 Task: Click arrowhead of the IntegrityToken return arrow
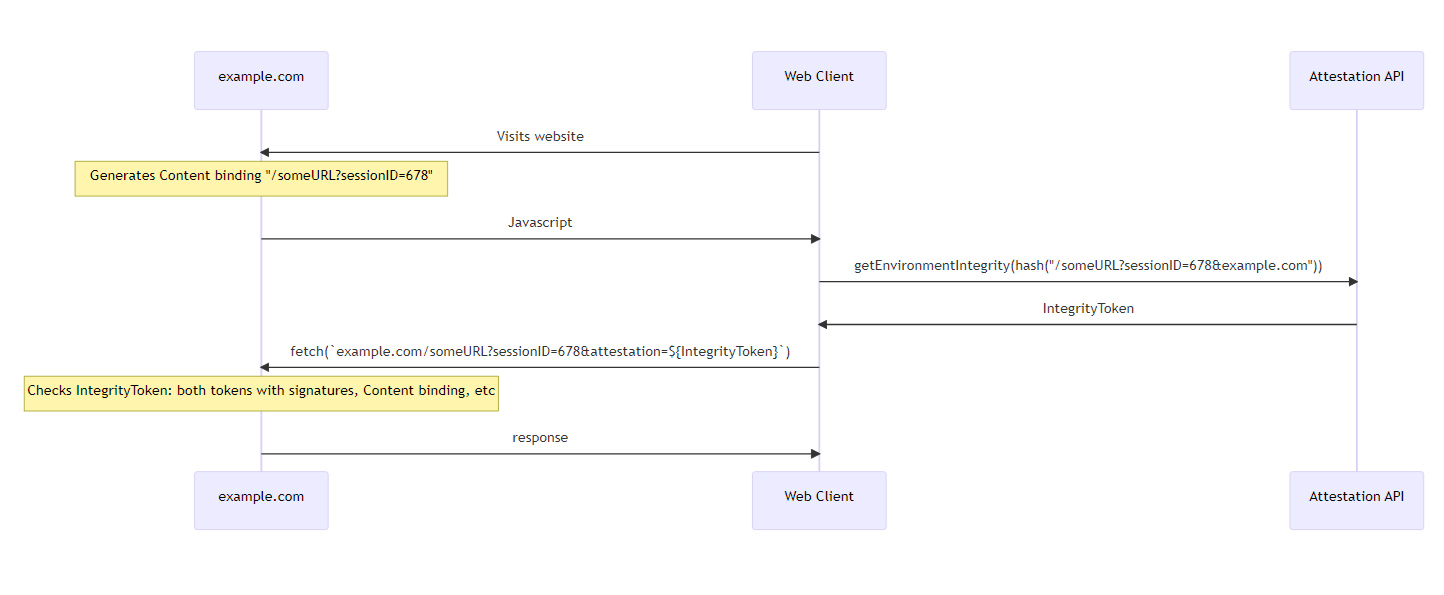click(823, 325)
